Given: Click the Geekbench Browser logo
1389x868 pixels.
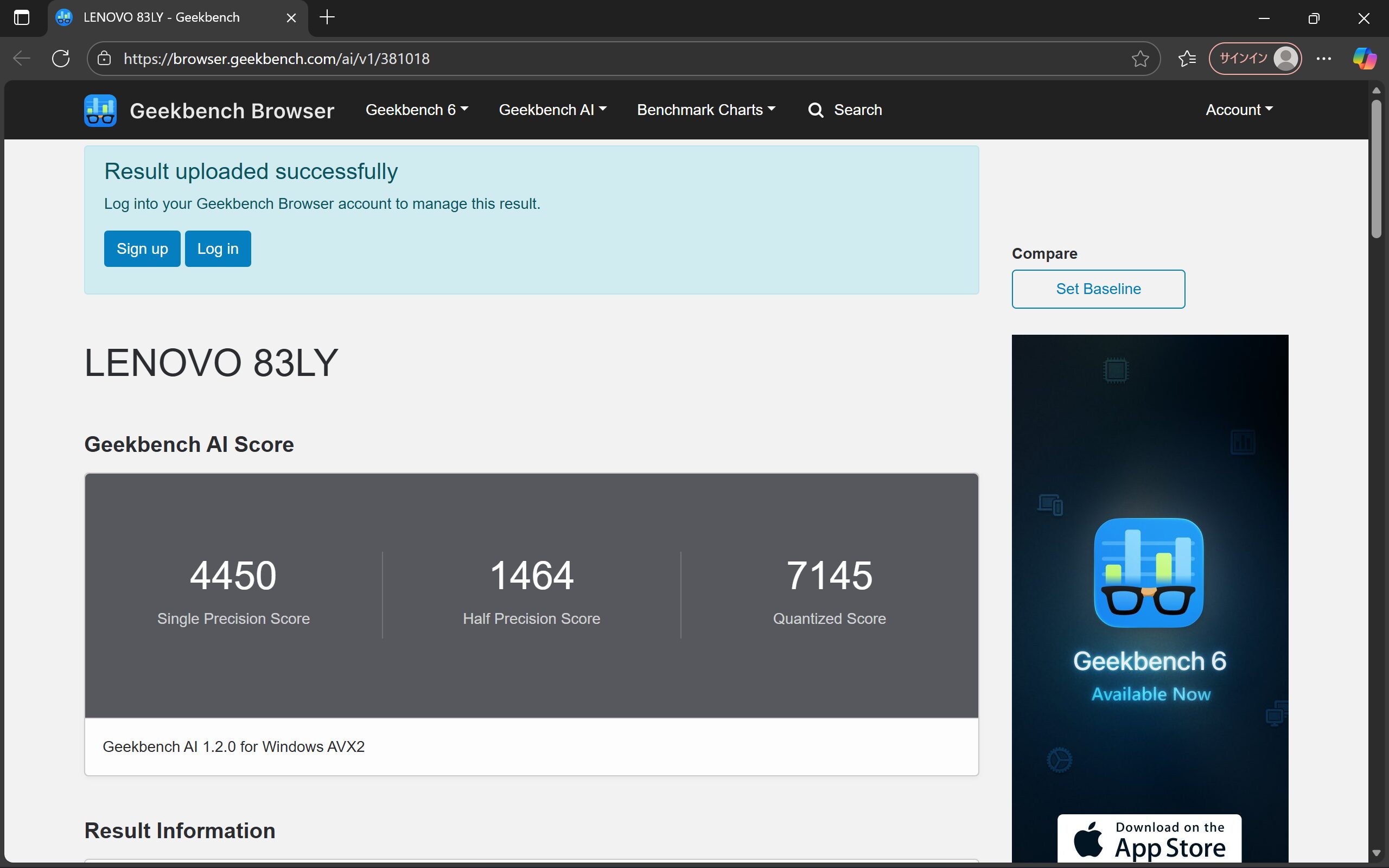Looking at the screenshot, I should click(100, 110).
